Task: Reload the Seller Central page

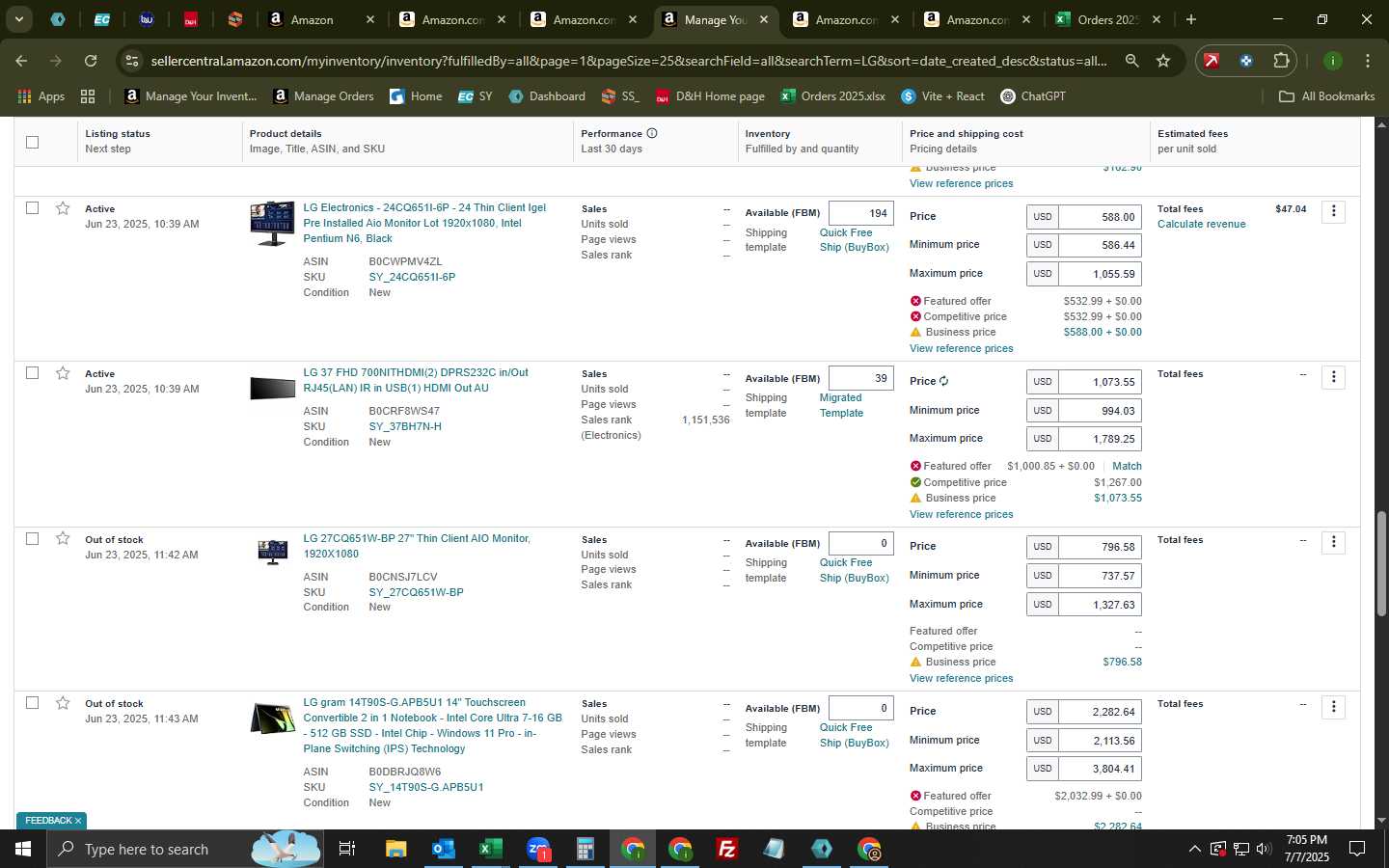Action: click(90, 61)
